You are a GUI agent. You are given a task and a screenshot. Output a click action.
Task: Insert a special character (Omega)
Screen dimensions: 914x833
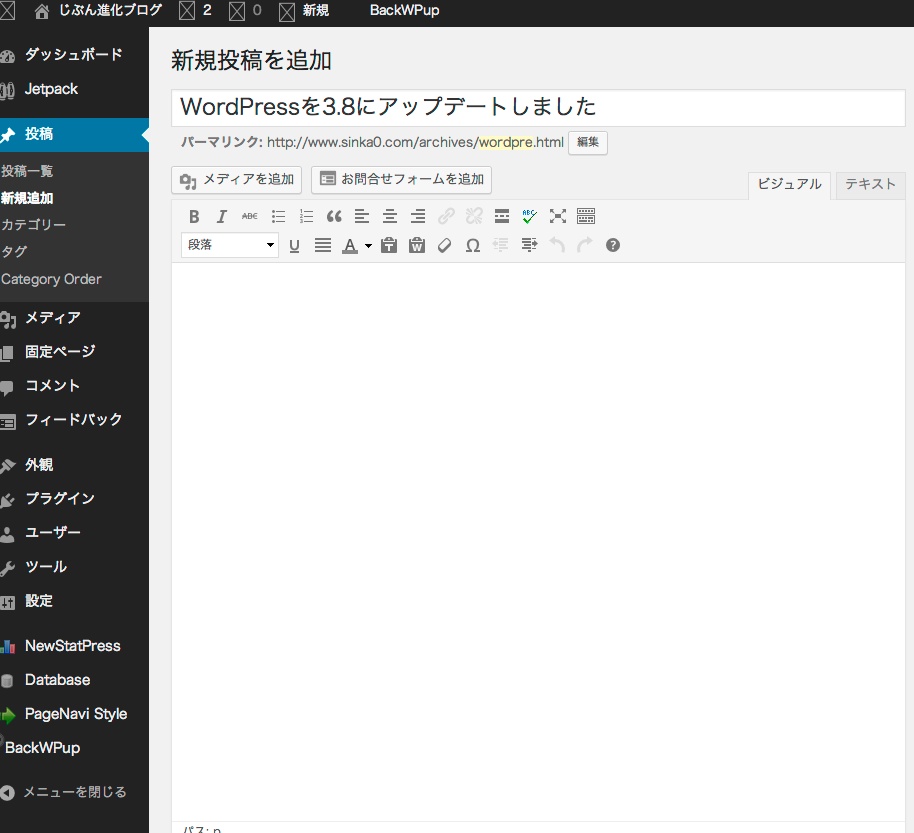(473, 245)
